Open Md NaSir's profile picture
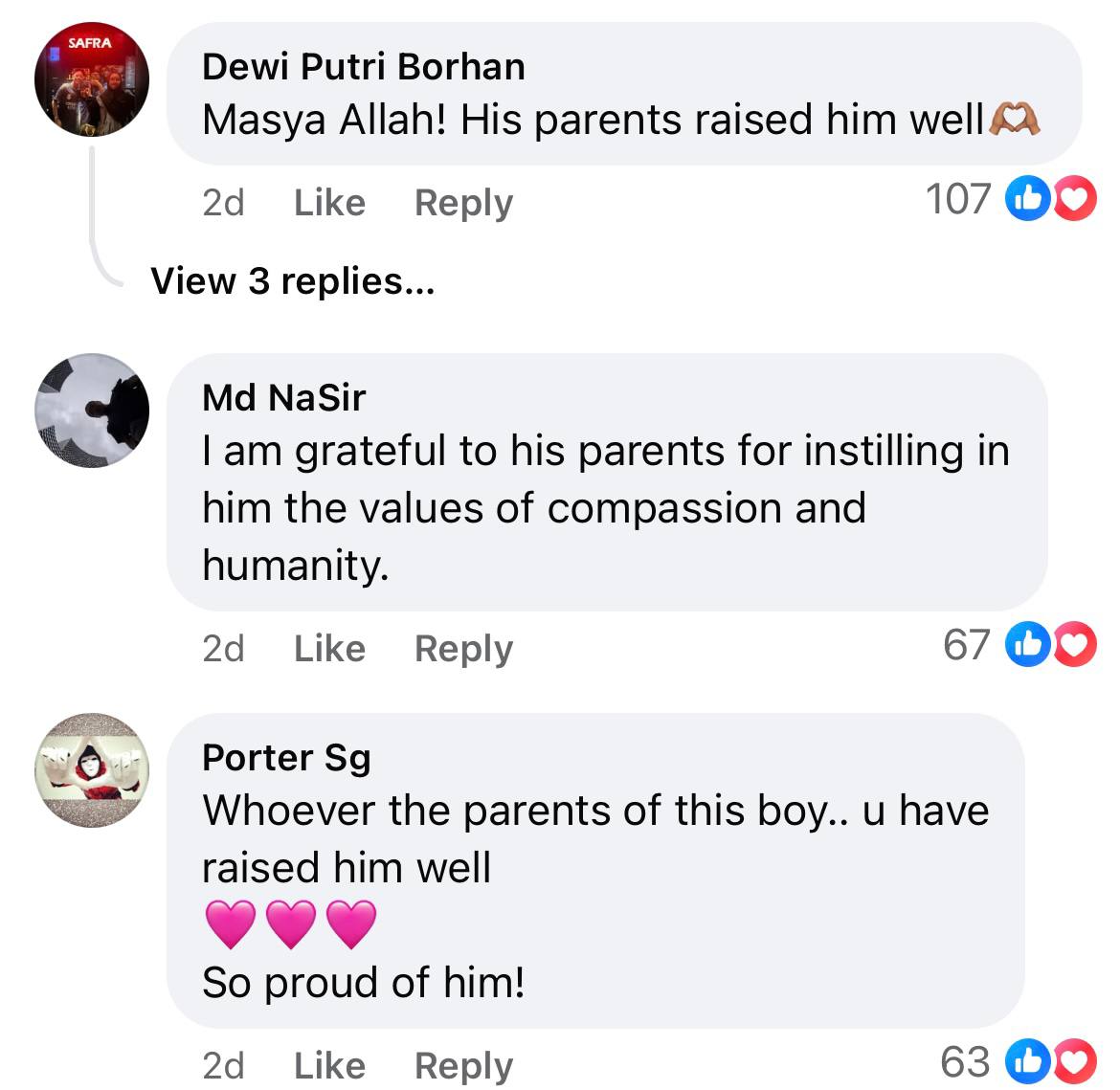This screenshot has width=1120, height=1090. click(92, 411)
